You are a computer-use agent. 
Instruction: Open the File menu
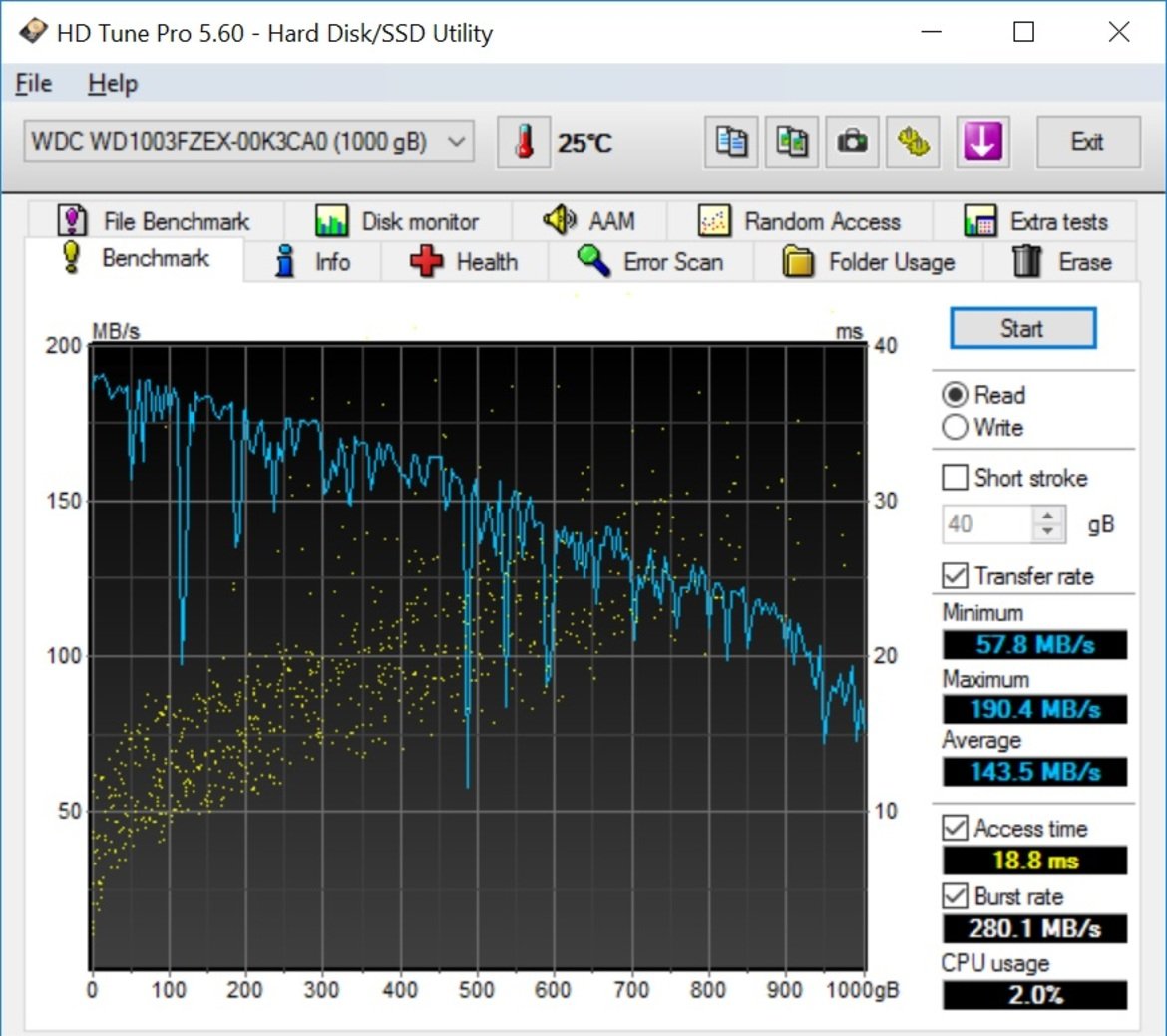coord(34,84)
